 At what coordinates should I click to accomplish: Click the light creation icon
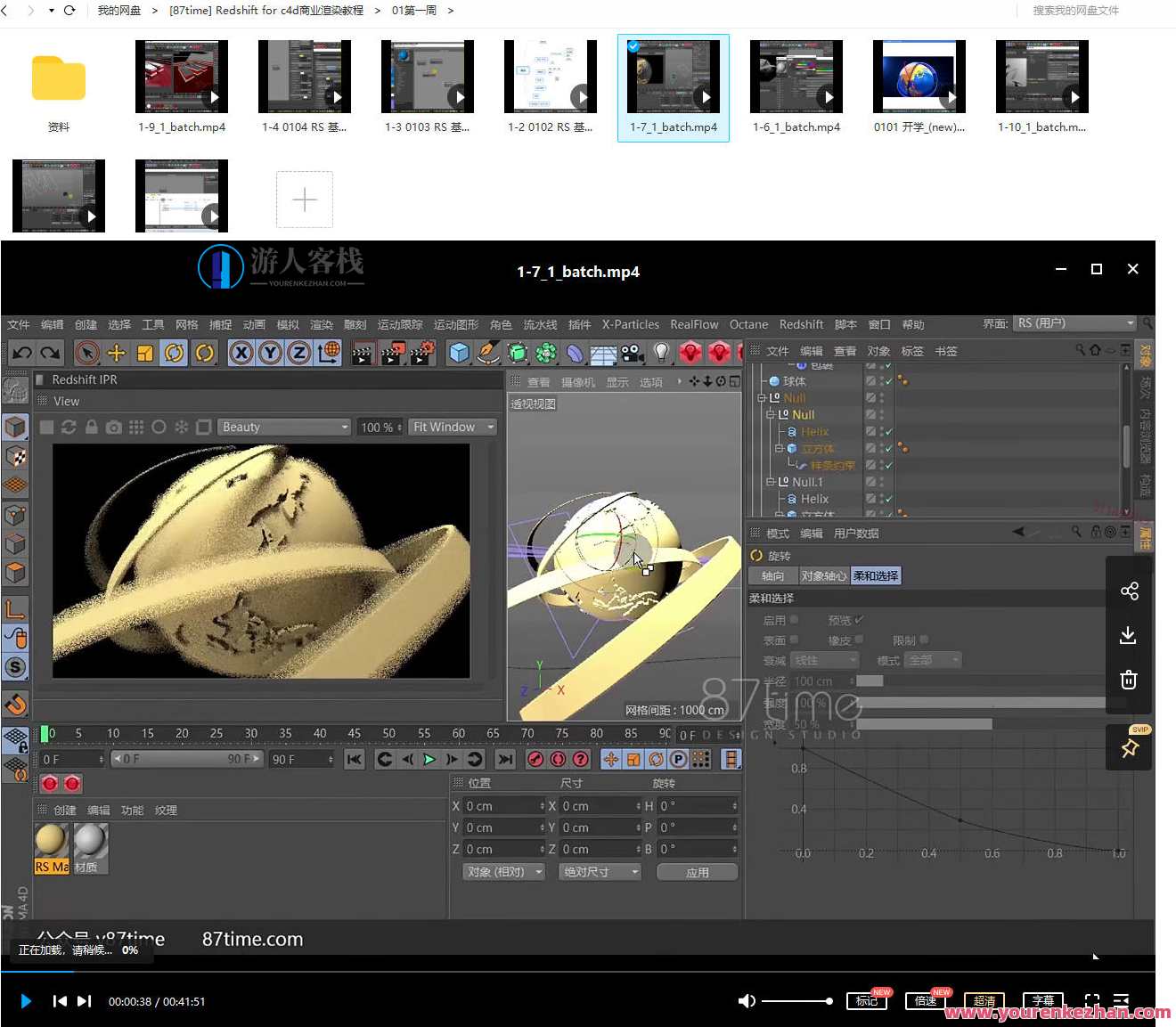(x=661, y=353)
